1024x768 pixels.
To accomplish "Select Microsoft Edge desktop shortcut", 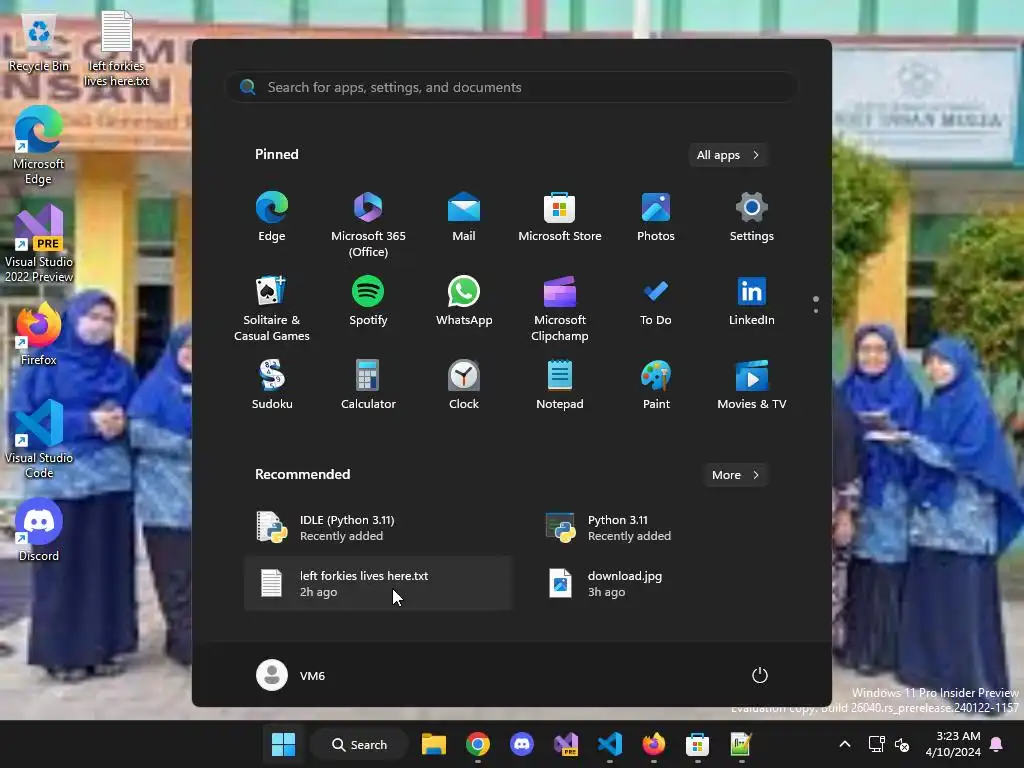I will (39, 146).
